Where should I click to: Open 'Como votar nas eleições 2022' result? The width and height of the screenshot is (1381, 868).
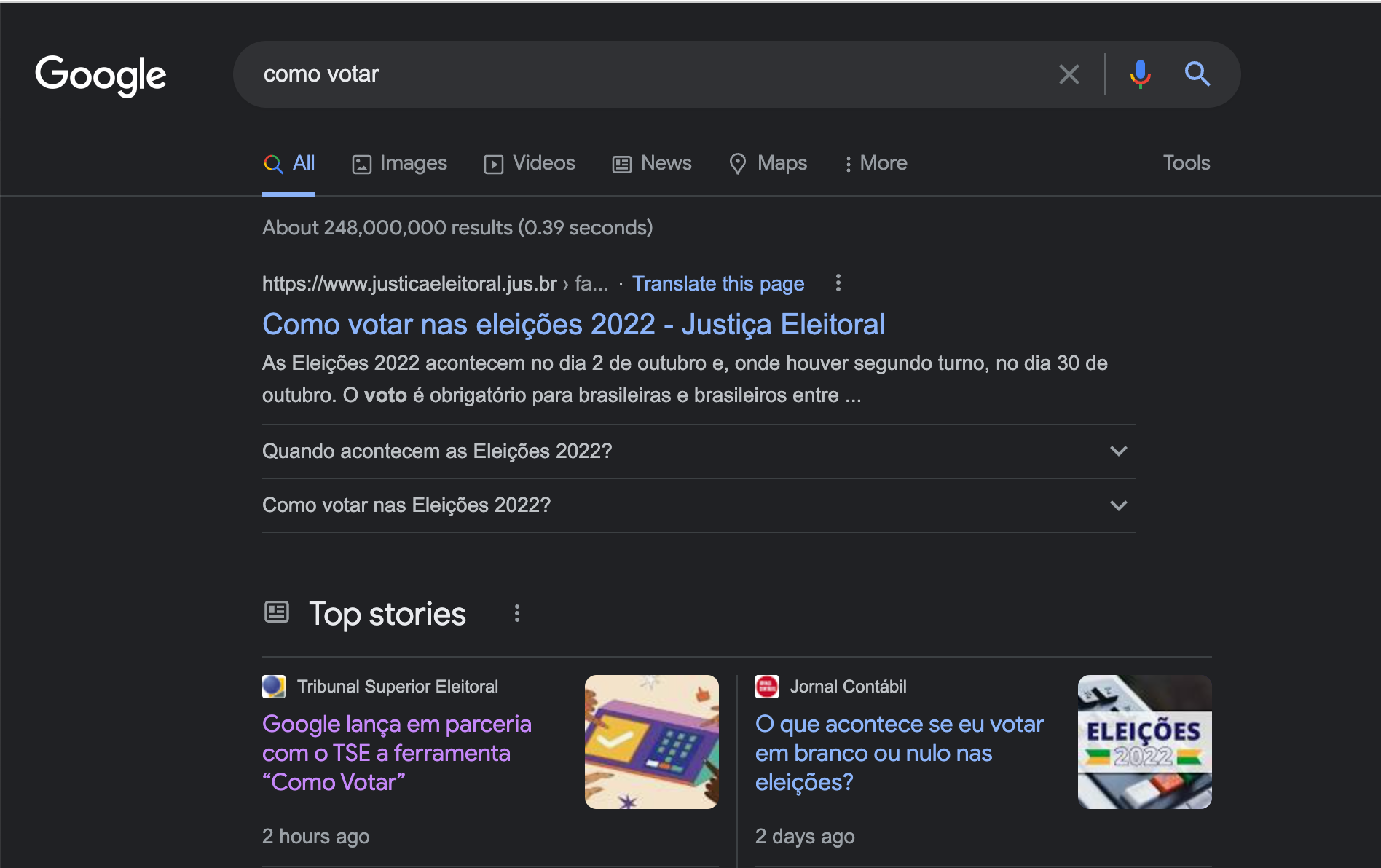573,324
